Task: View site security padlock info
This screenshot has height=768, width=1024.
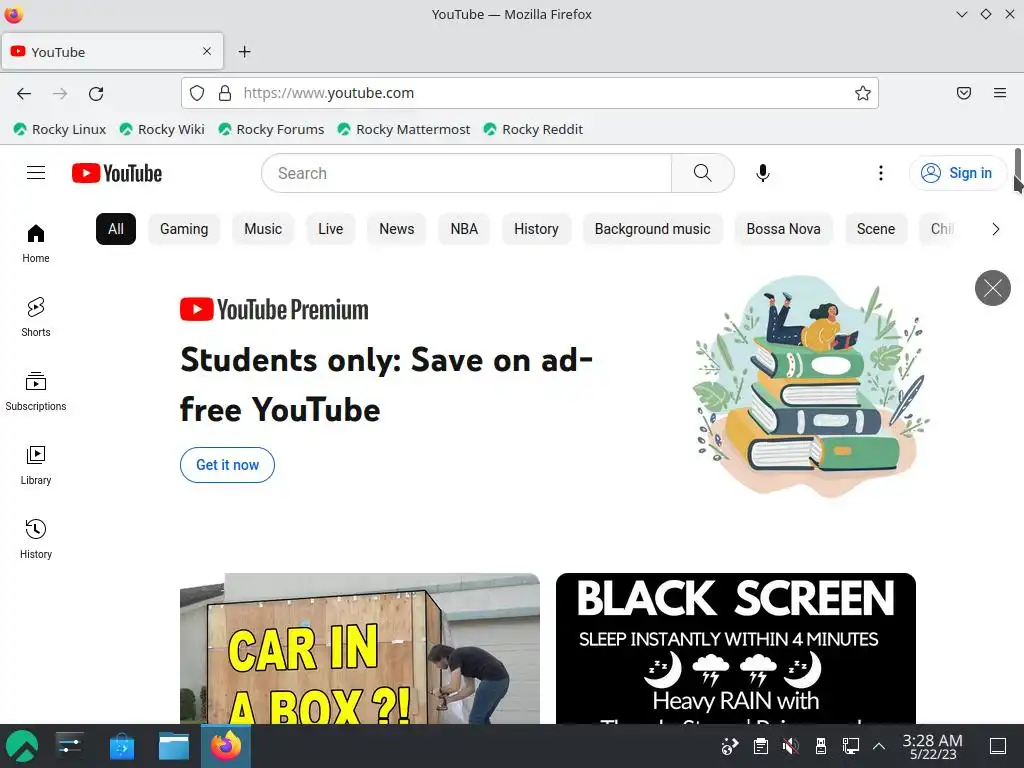Action: click(x=225, y=93)
